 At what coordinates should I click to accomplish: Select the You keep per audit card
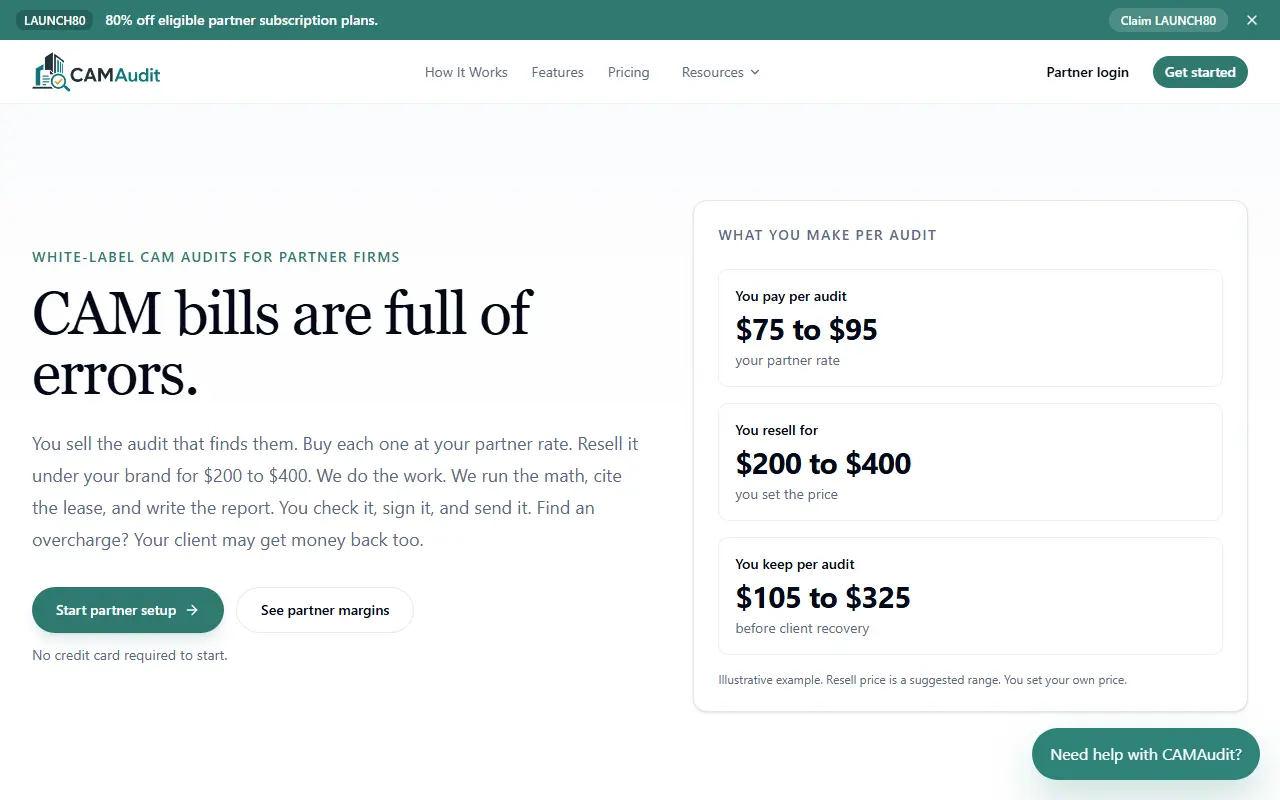(970, 596)
